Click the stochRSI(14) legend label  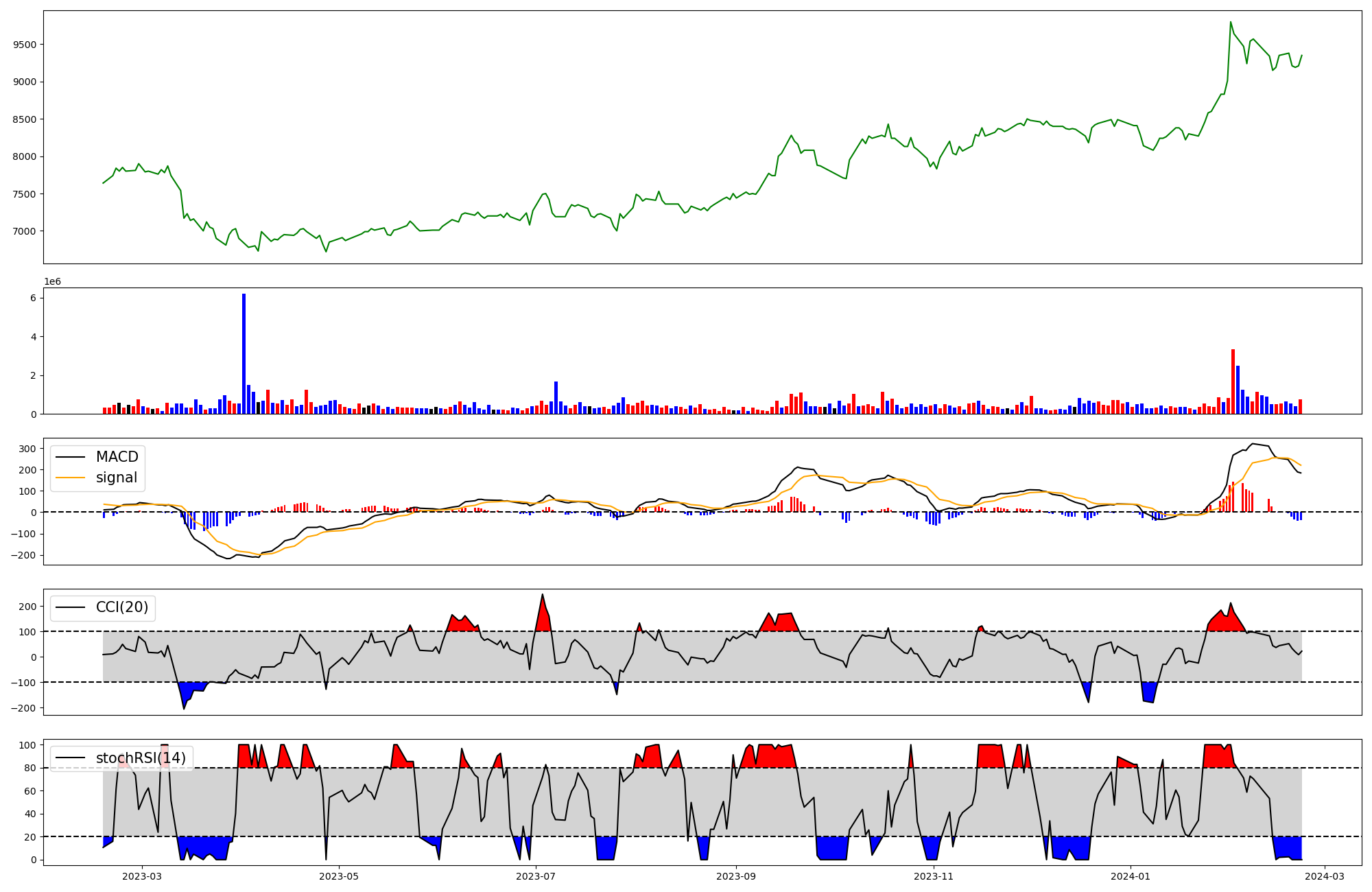coord(141,758)
